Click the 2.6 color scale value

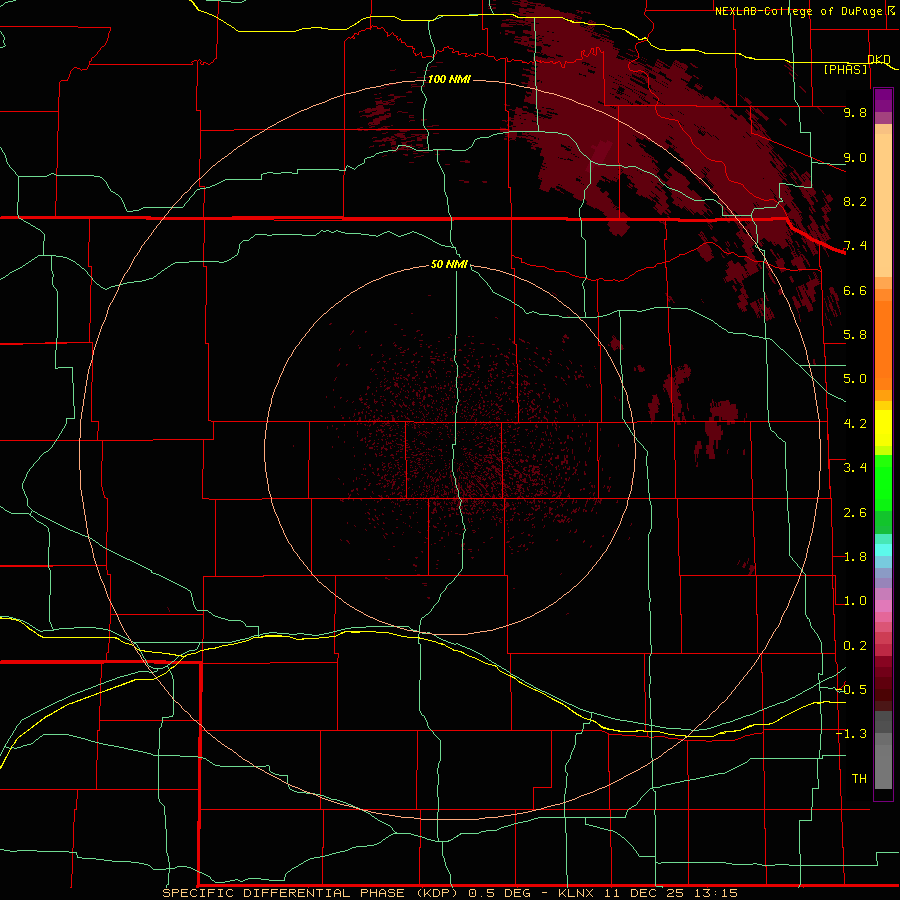coord(855,513)
